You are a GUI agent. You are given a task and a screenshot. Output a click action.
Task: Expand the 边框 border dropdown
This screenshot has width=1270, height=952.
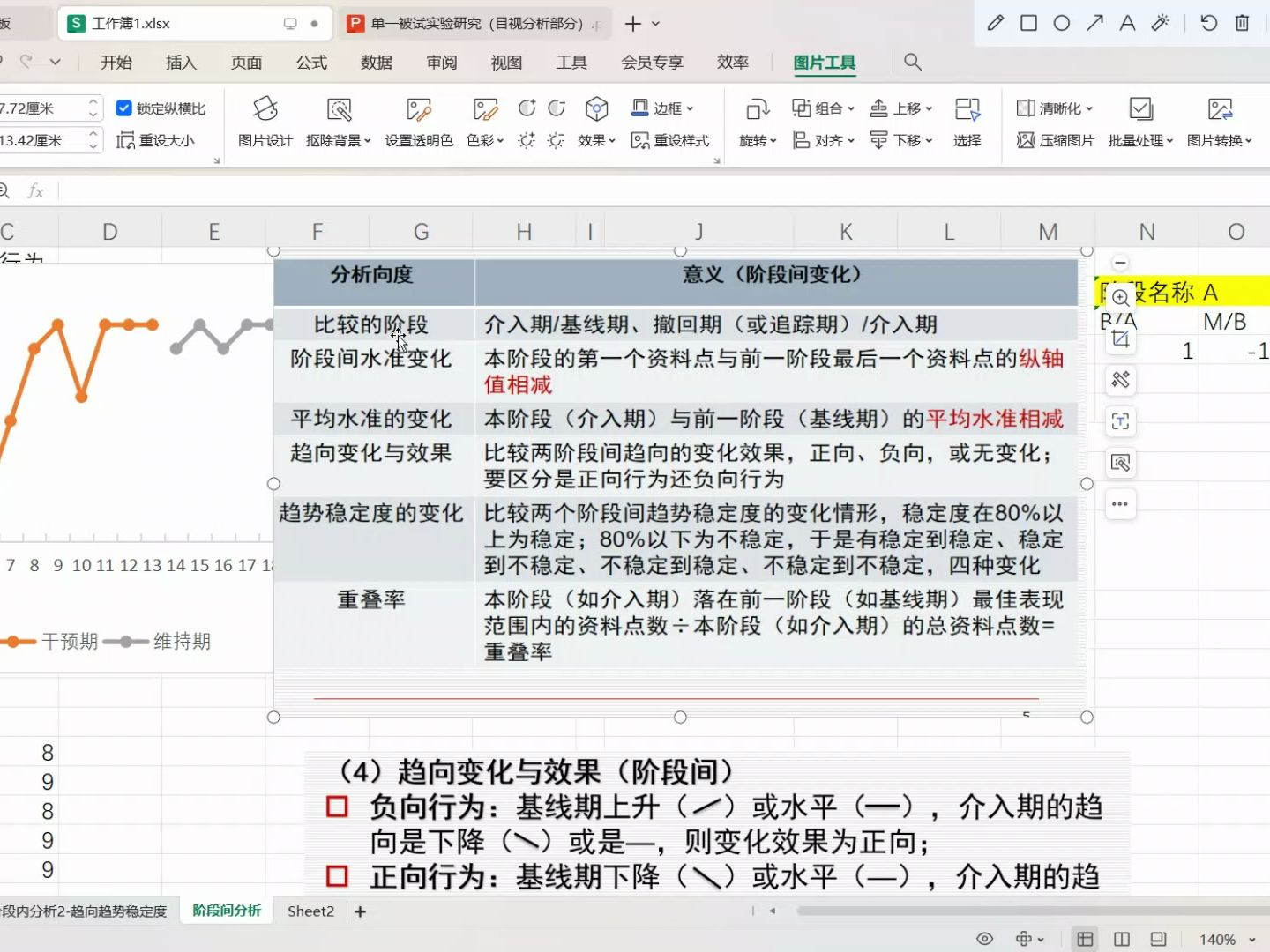[667, 108]
